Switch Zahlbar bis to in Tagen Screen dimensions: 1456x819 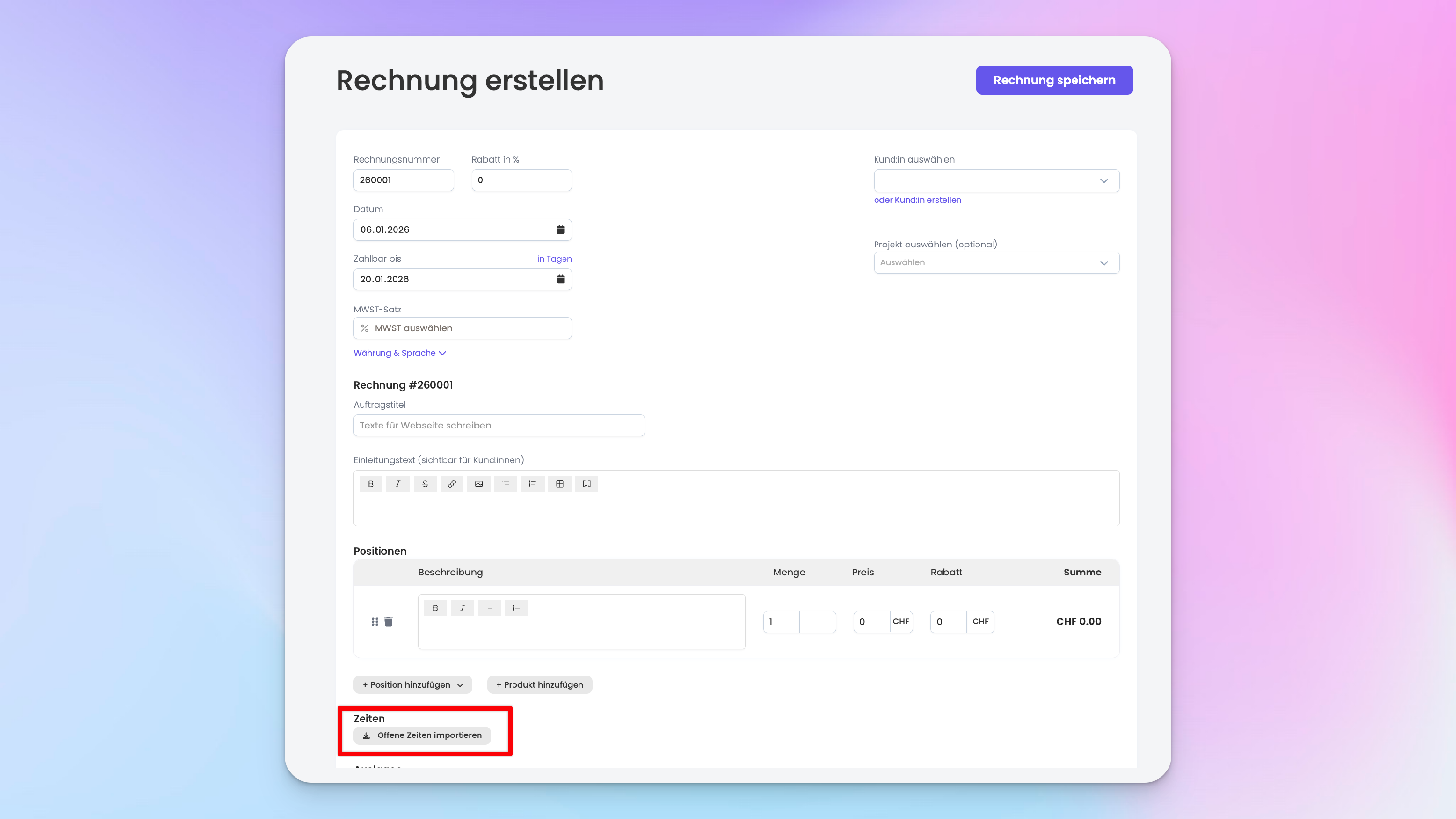tap(554, 259)
